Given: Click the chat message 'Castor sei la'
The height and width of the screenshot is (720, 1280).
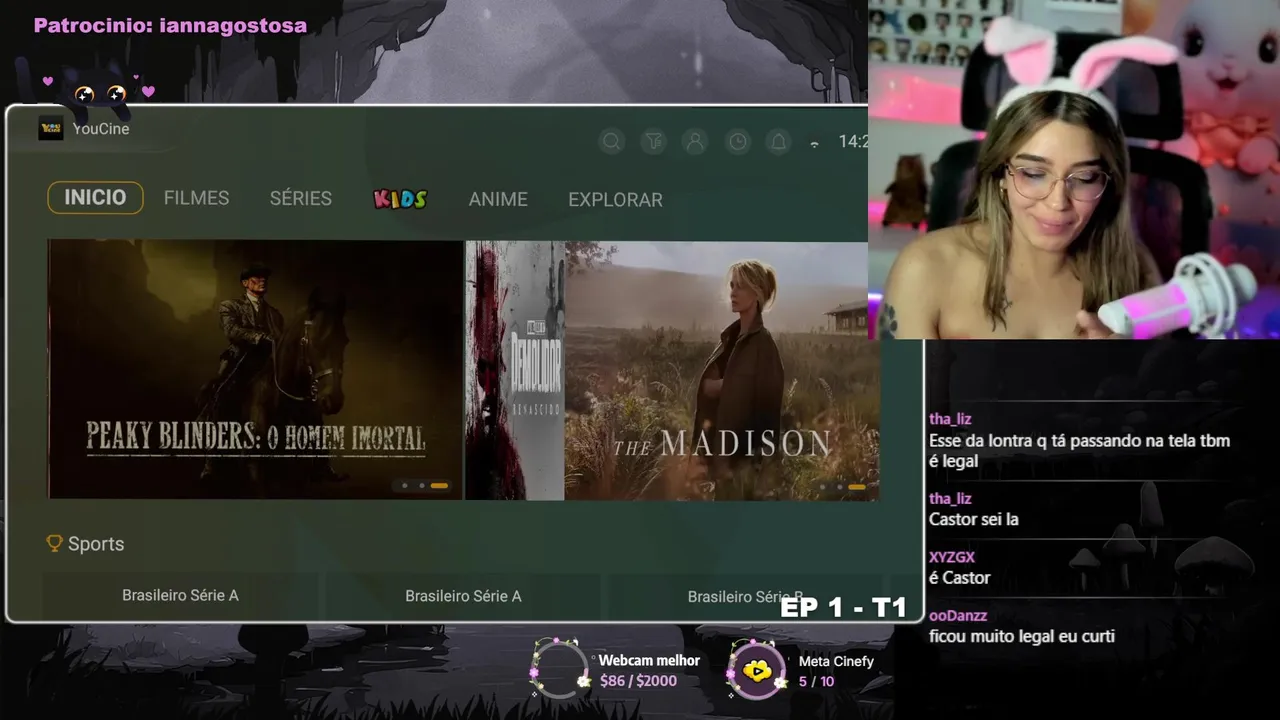Looking at the screenshot, I should [x=974, y=519].
